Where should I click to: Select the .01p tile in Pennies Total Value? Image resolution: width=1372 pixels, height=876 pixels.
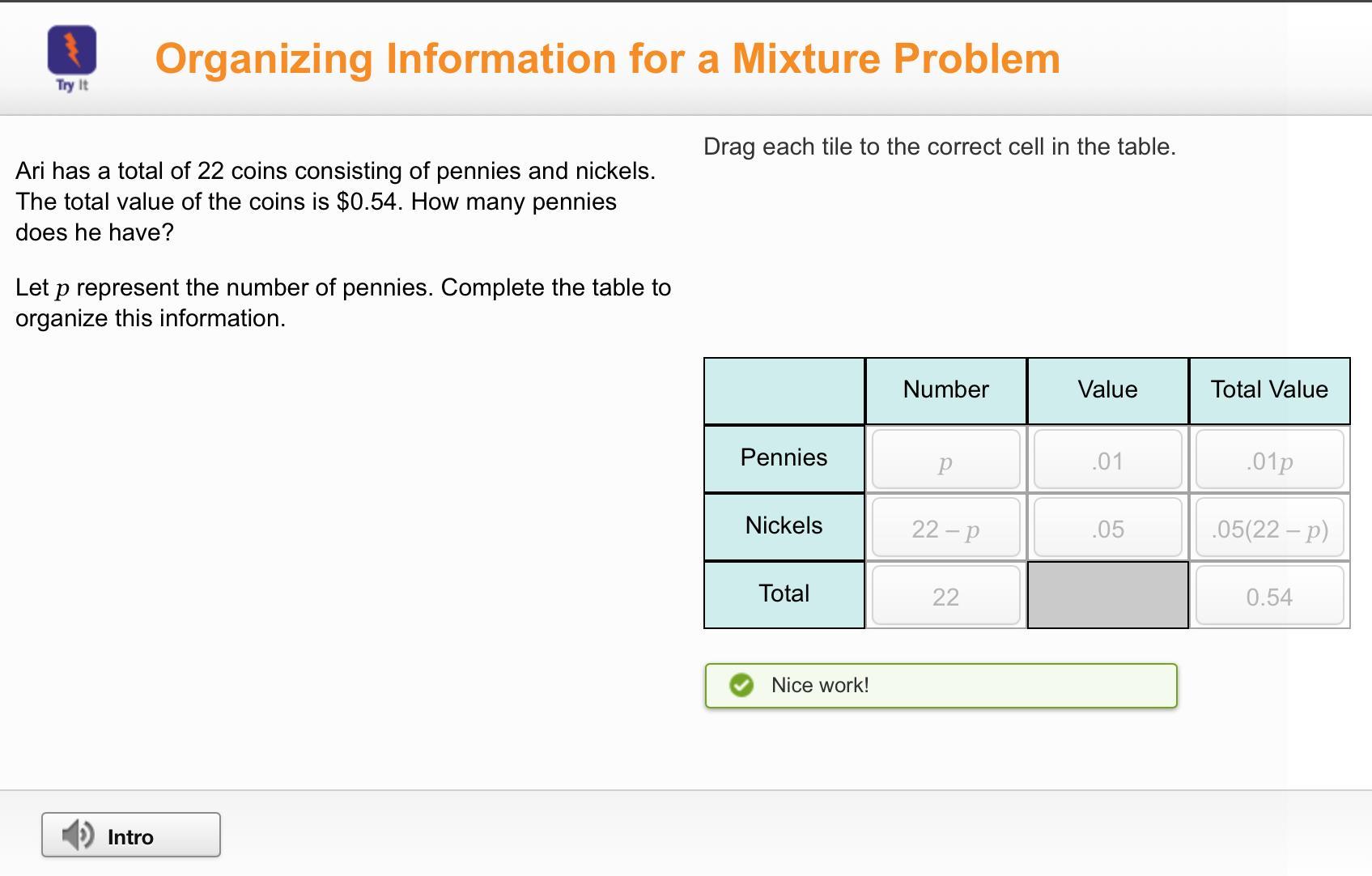click(x=1269, y=459)
